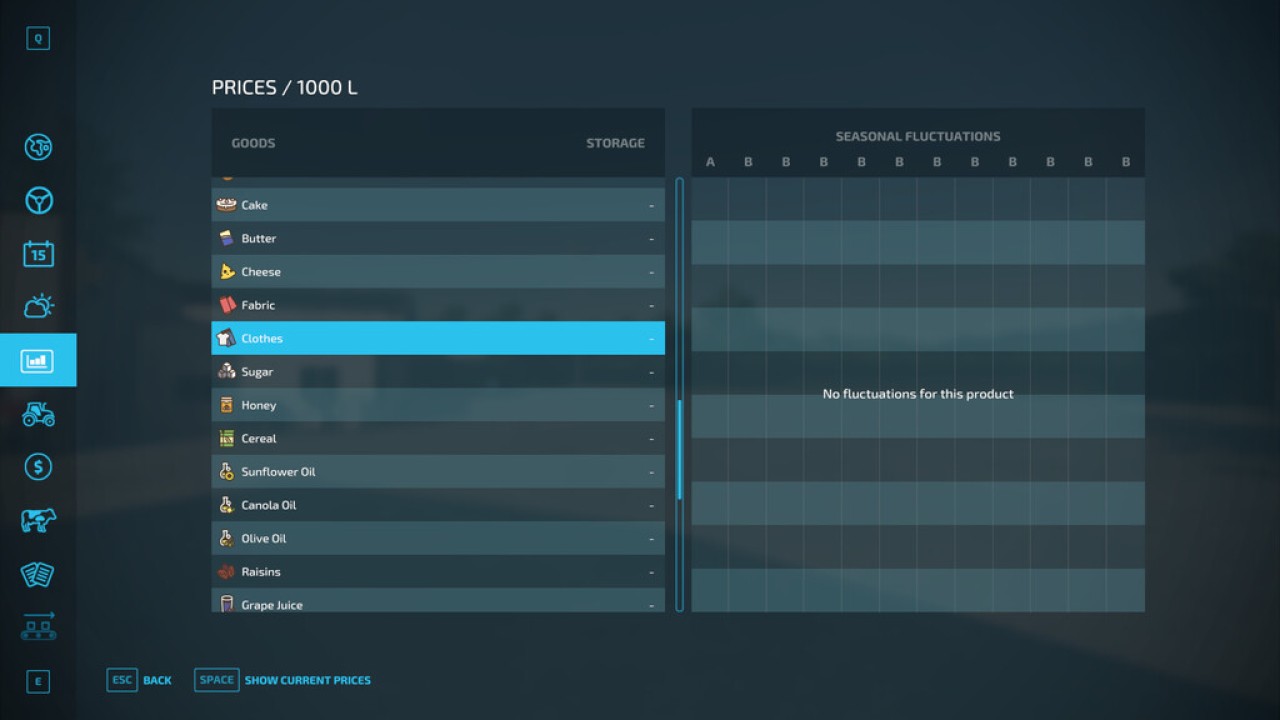Click Show Current Prices button
The width and height of the screenshot is (1280, 720).
(283, 680)
